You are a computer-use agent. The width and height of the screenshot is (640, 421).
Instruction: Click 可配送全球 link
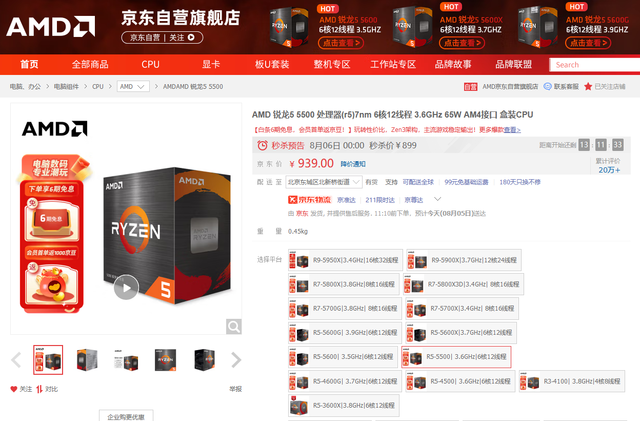tap(418, 182)
